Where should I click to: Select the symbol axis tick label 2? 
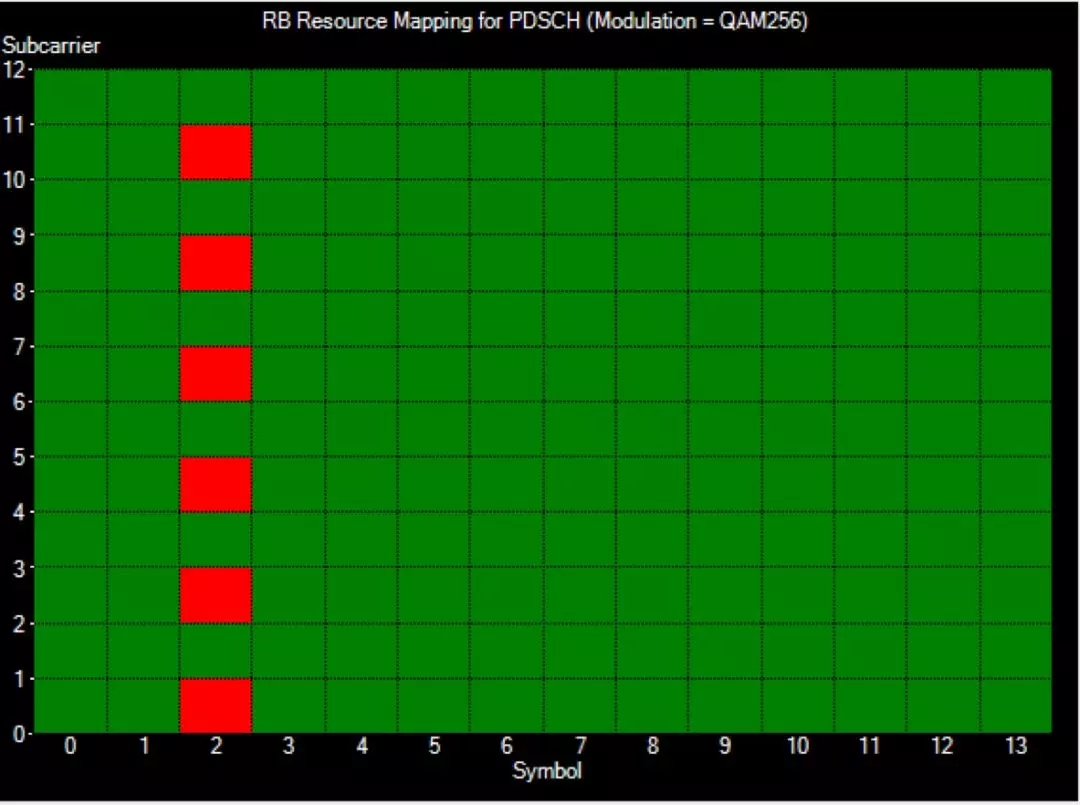[216, 747]
